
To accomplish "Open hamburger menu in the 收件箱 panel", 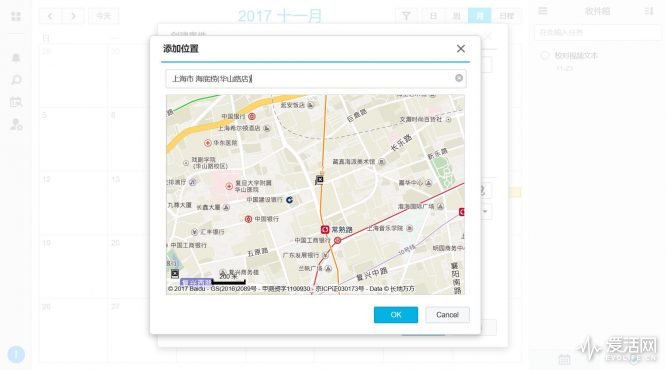I will point(543,11).
